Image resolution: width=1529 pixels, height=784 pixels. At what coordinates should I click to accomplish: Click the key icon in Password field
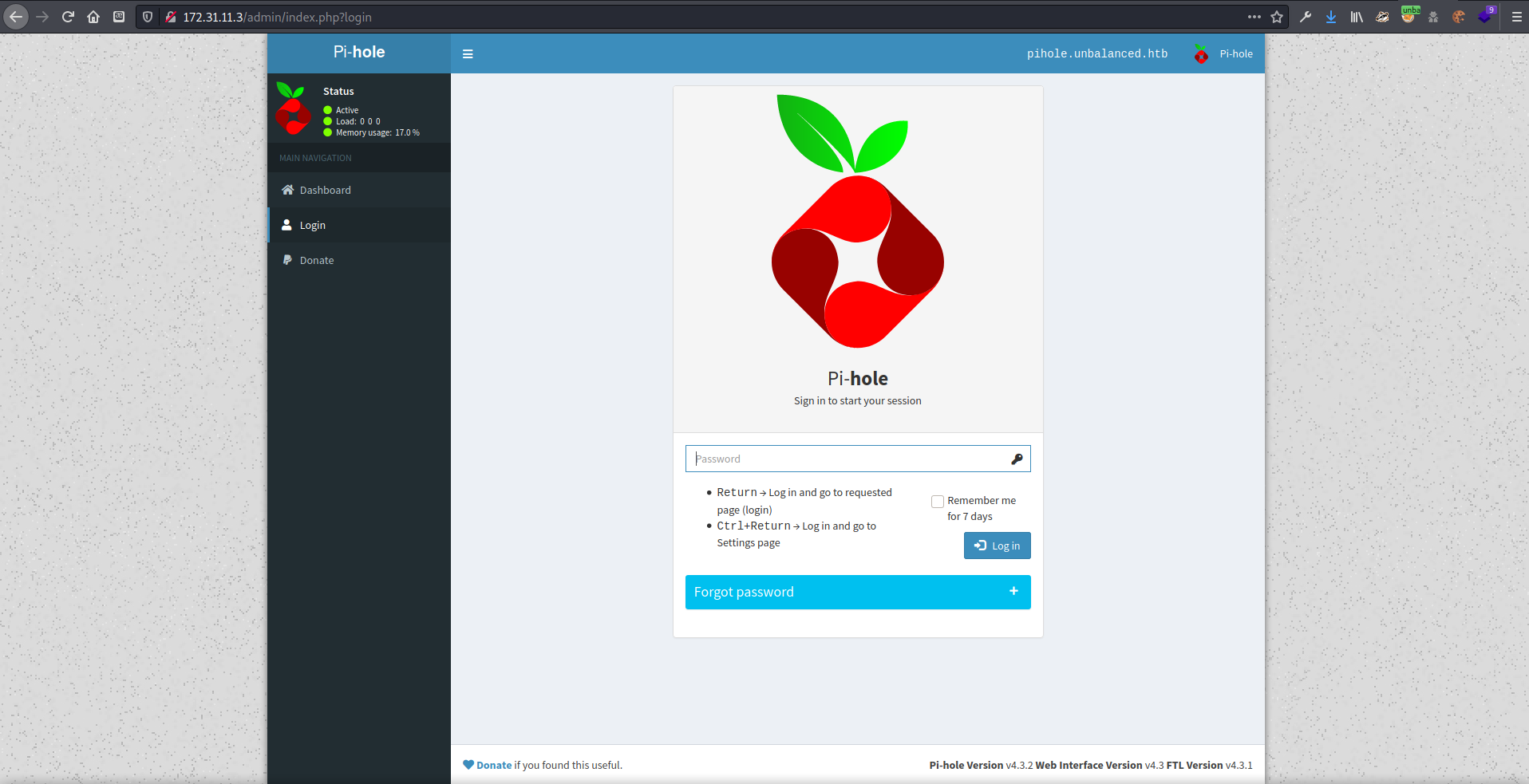(1017, 459)
